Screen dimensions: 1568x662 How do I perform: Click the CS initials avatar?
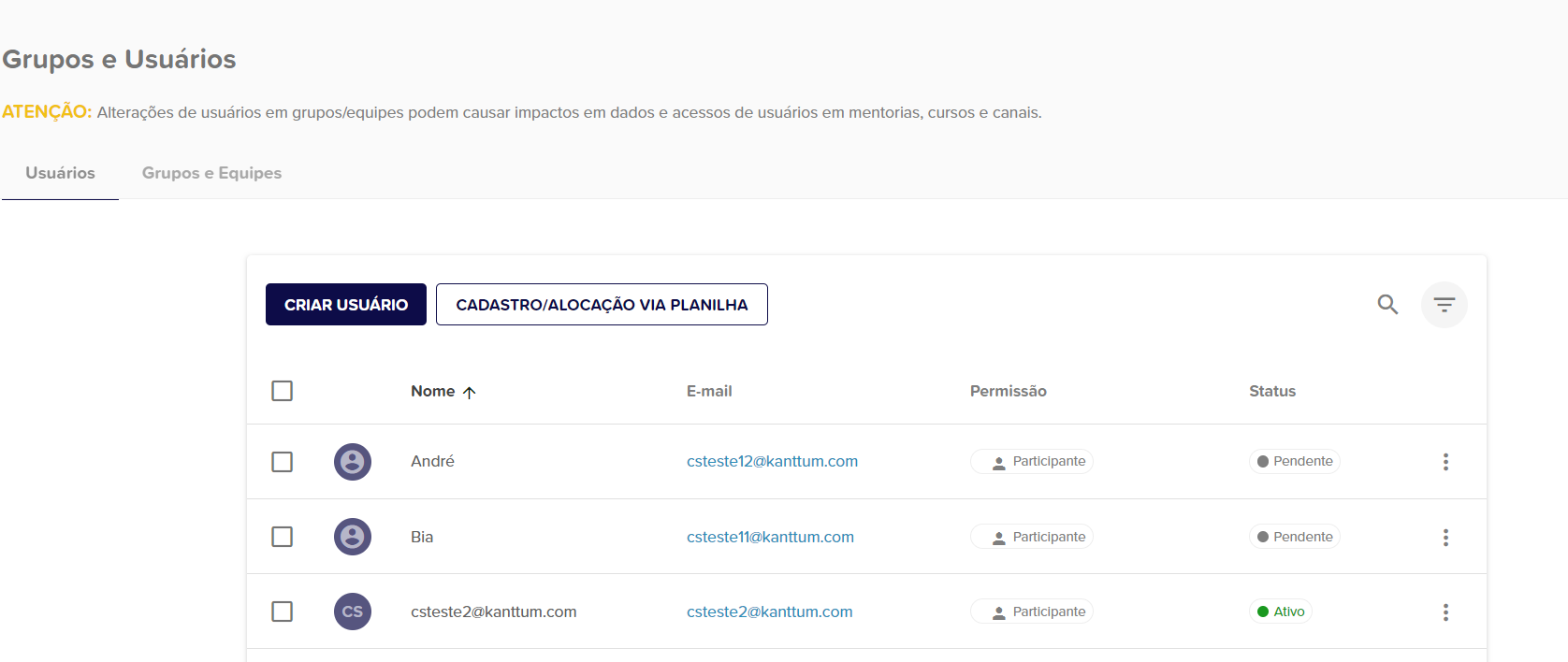click(x=353, y=612)
